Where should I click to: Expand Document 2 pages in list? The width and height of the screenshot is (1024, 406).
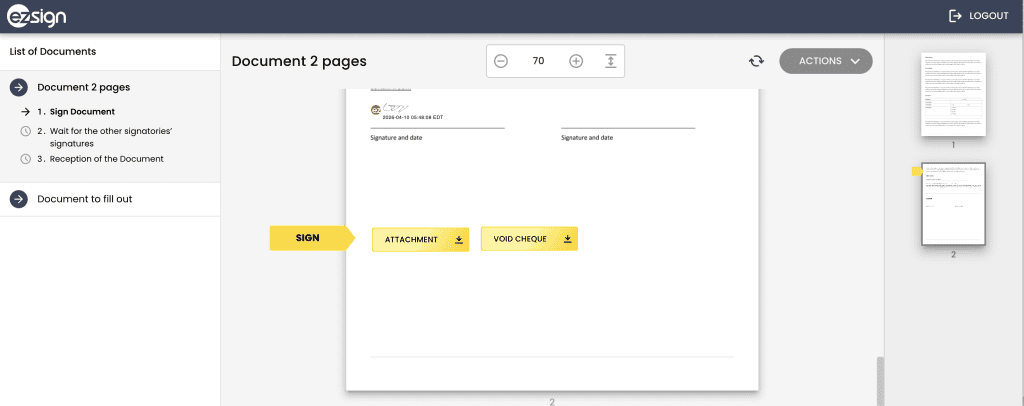click(x=84, y=87)
